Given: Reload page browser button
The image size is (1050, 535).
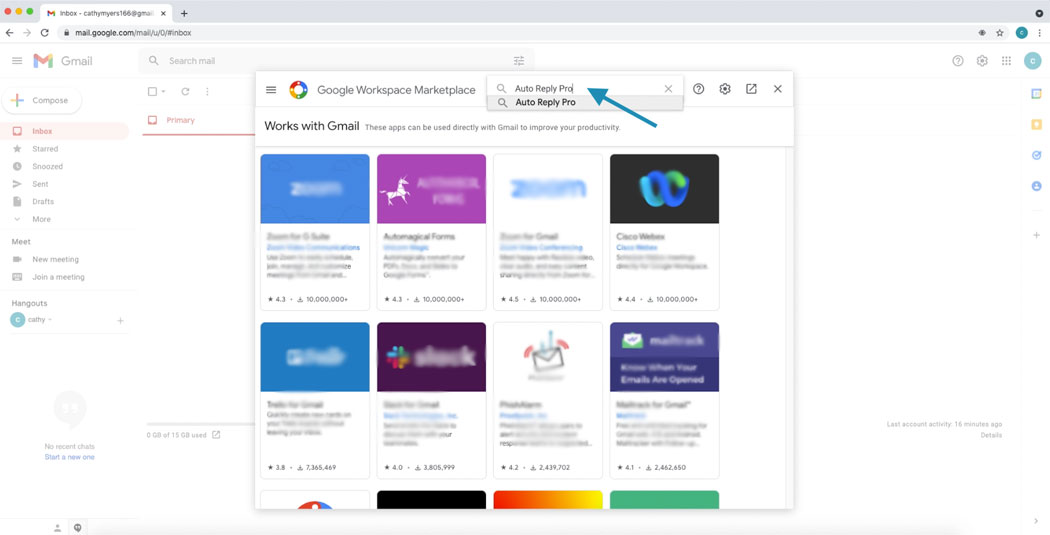Looking at the screenshot, I should click(x=45, y=32).
